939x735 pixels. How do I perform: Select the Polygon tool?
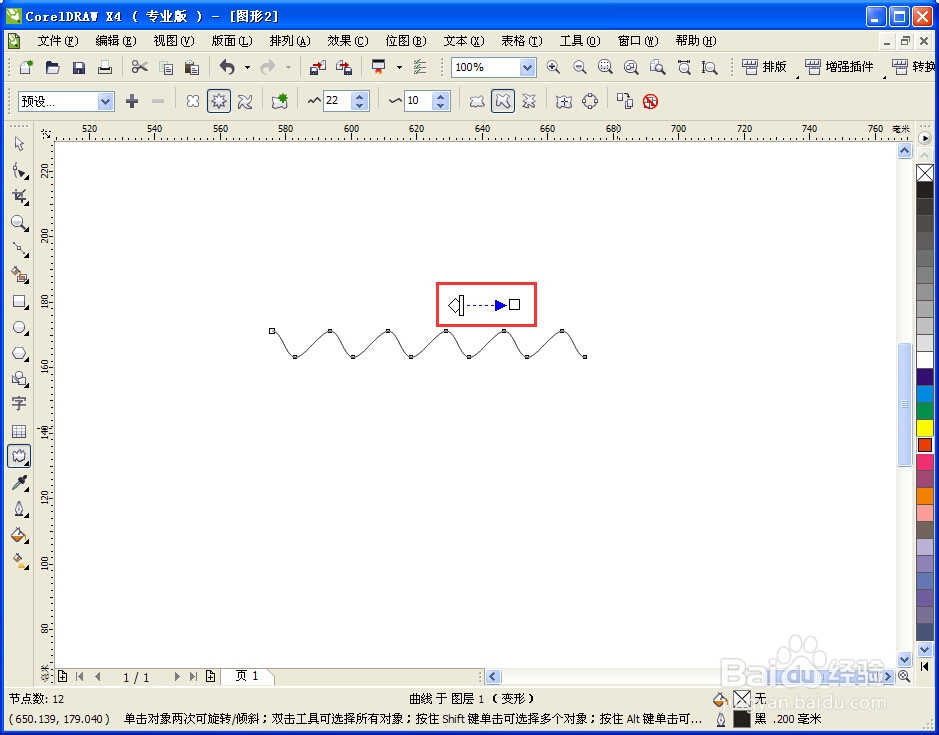pyautogui.click(x=19, y=353)
